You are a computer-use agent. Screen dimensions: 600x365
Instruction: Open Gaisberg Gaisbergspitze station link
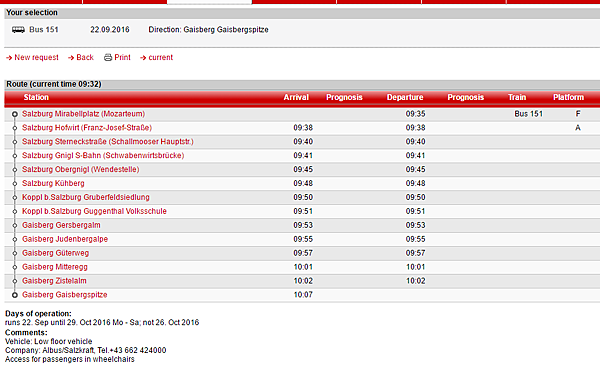pos(65,295)
